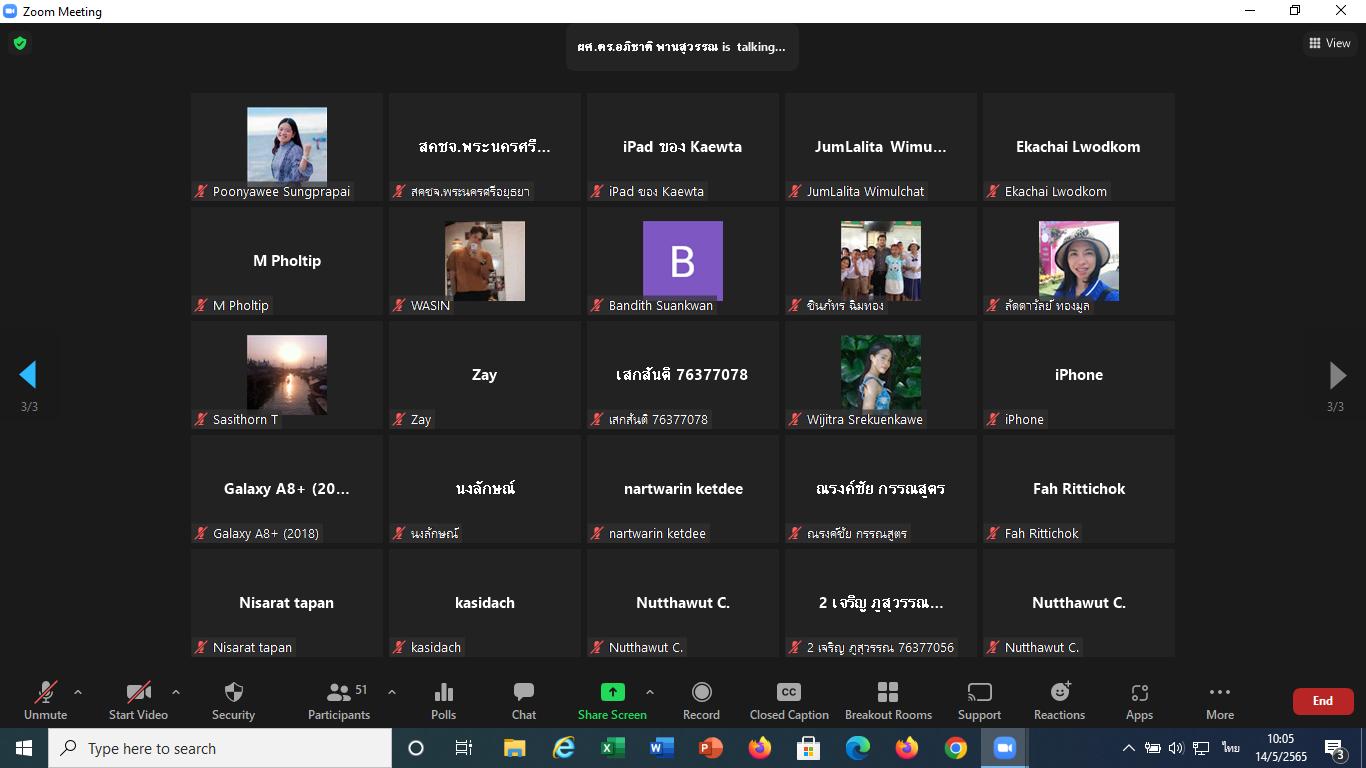Start recording with the Record button
The width and height of the screenshot is (1366, 768).
701,700
